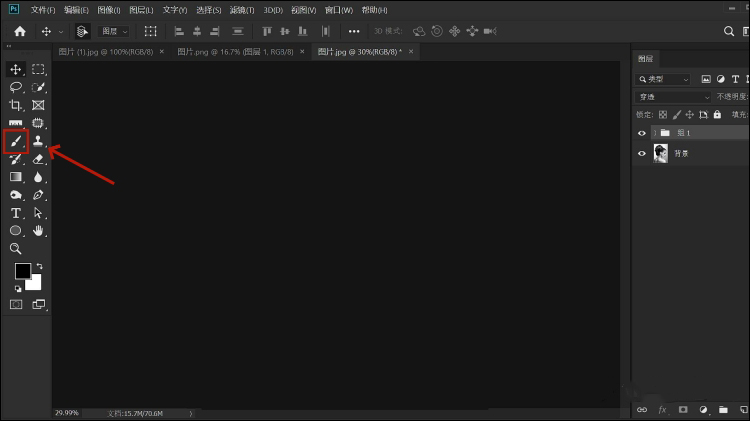
Task: Open the screen mode switcher
Action: (39, 305)
